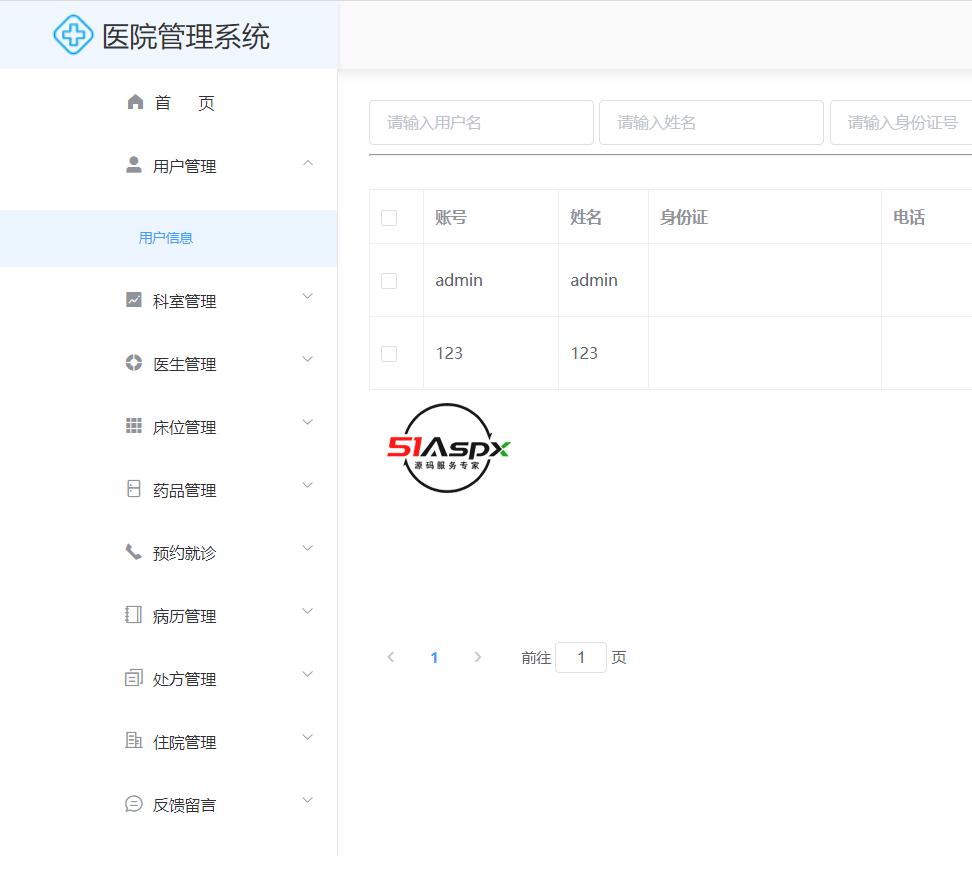Viewport: 972px width, 895px height.
Task: Click the circular icon beside 医生管理
Action: click(134, 363)
